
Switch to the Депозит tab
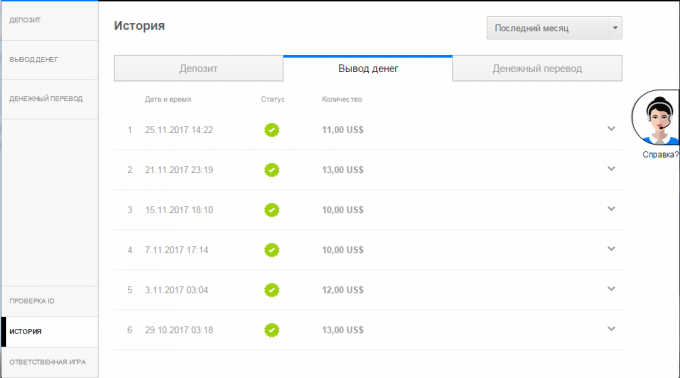point(199,68)
